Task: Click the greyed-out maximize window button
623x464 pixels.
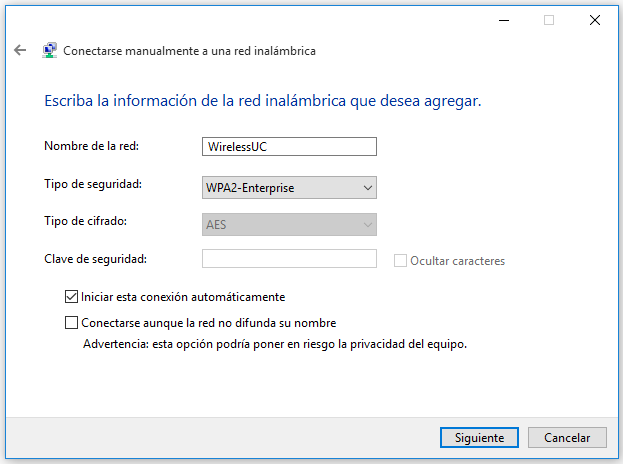Action: click(x=549, y=19)
